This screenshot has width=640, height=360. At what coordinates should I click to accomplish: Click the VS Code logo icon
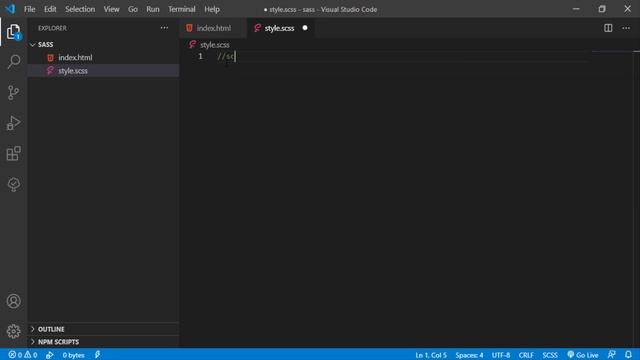10,9
